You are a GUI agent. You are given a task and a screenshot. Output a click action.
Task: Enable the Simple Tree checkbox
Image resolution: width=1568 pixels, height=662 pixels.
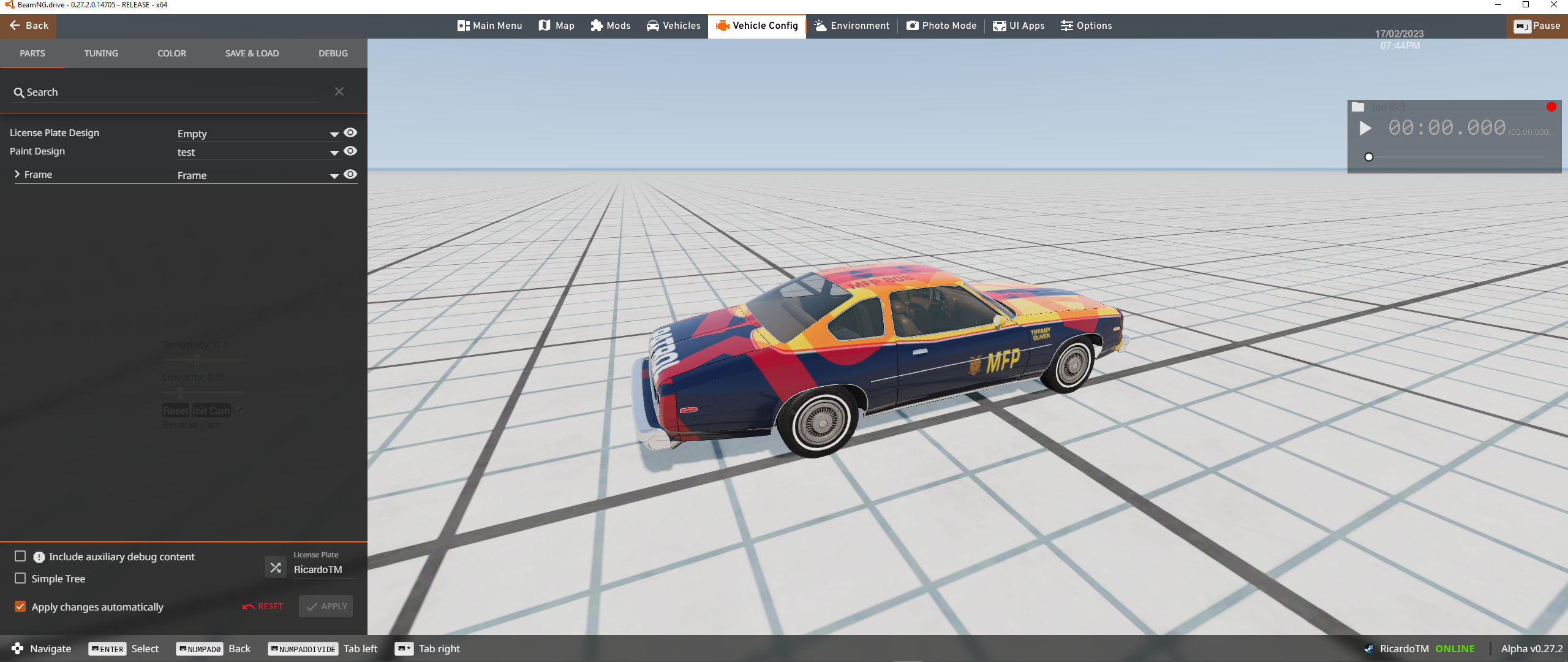20,578
